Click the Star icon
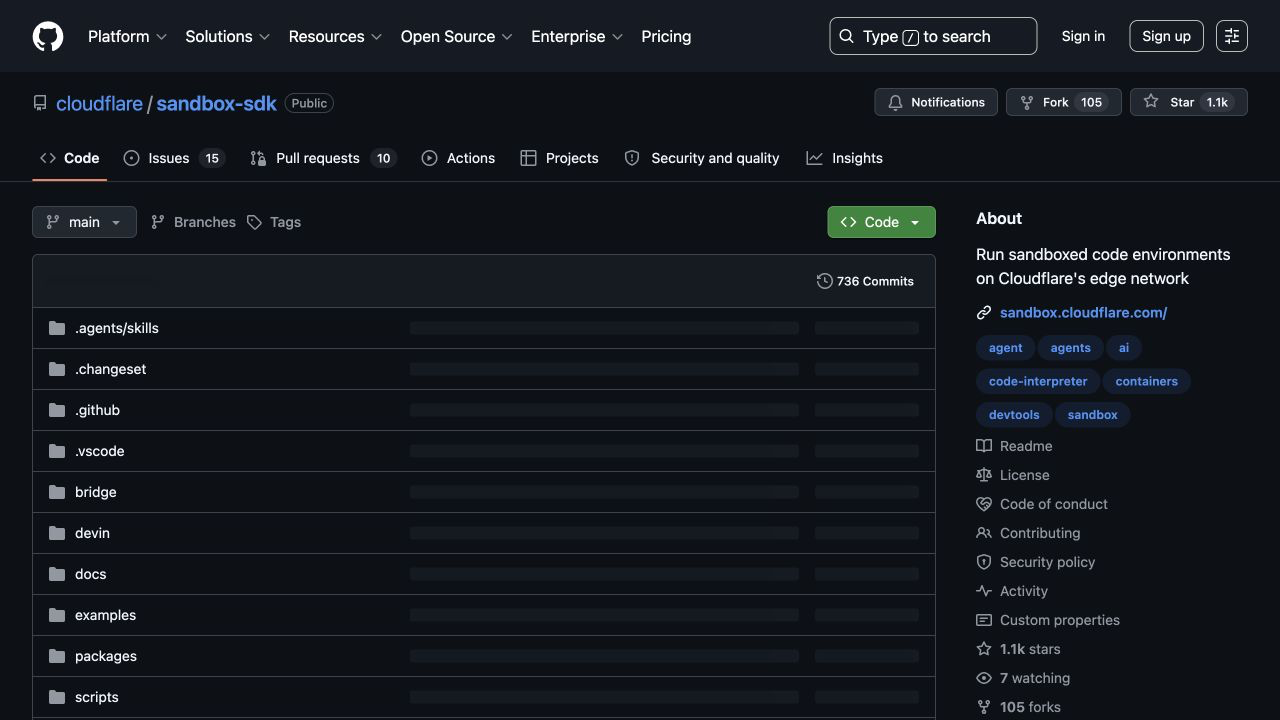The width and height of the screenshot is (1280, 720). coord(1151,102)
